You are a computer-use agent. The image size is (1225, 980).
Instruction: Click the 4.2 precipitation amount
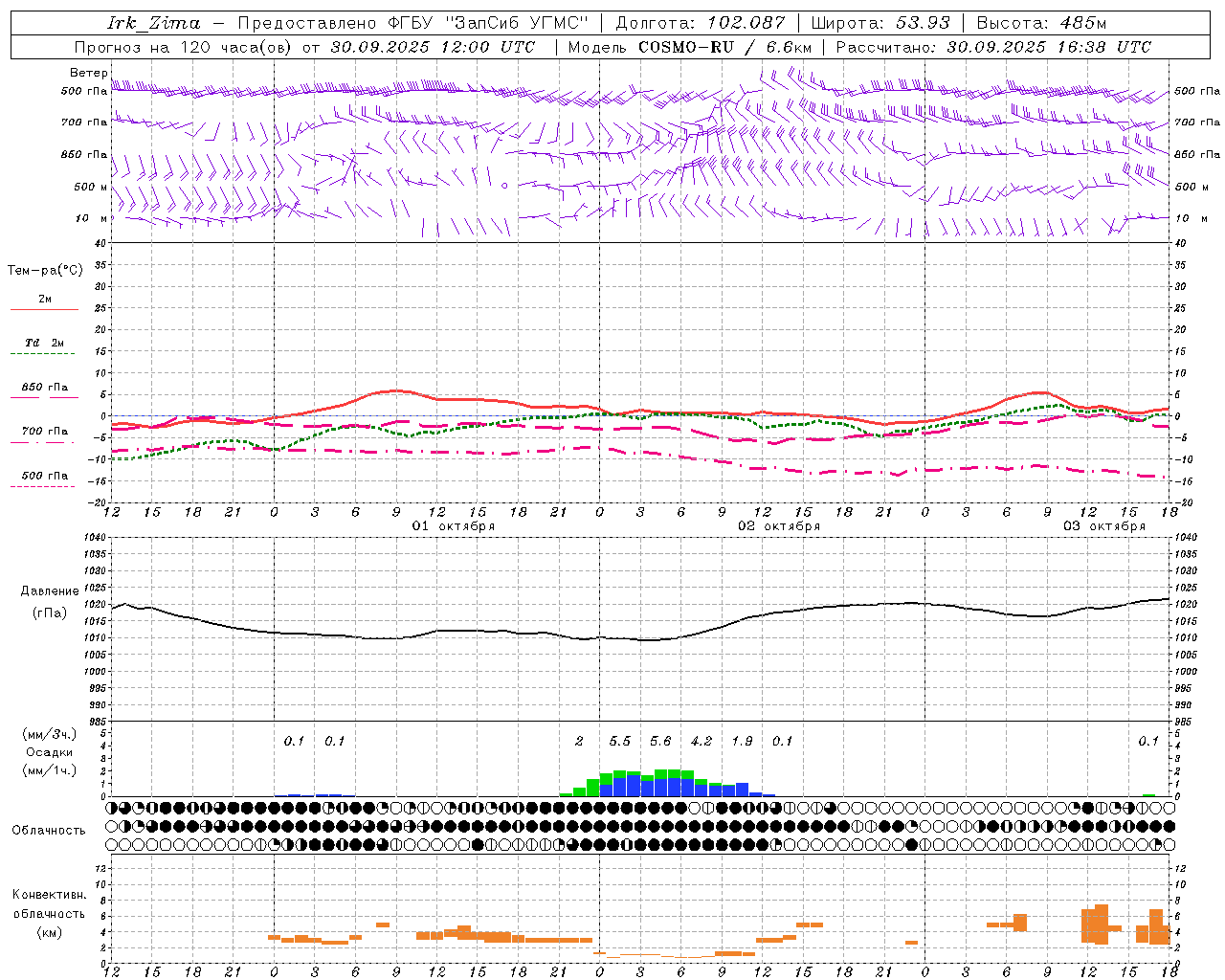click(702, 741)
